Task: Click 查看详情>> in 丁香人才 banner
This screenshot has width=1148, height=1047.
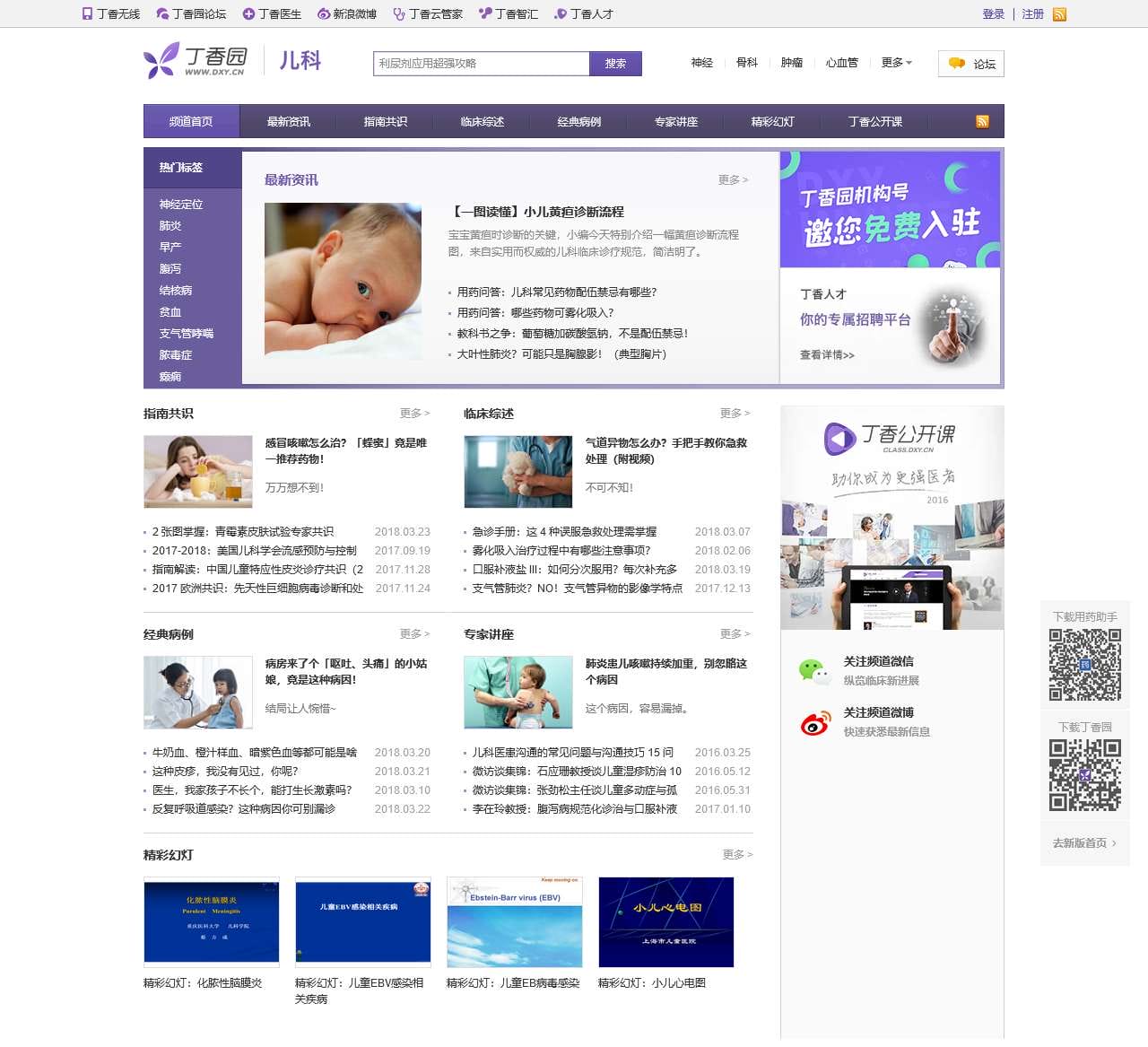Action: coord(827,355)
